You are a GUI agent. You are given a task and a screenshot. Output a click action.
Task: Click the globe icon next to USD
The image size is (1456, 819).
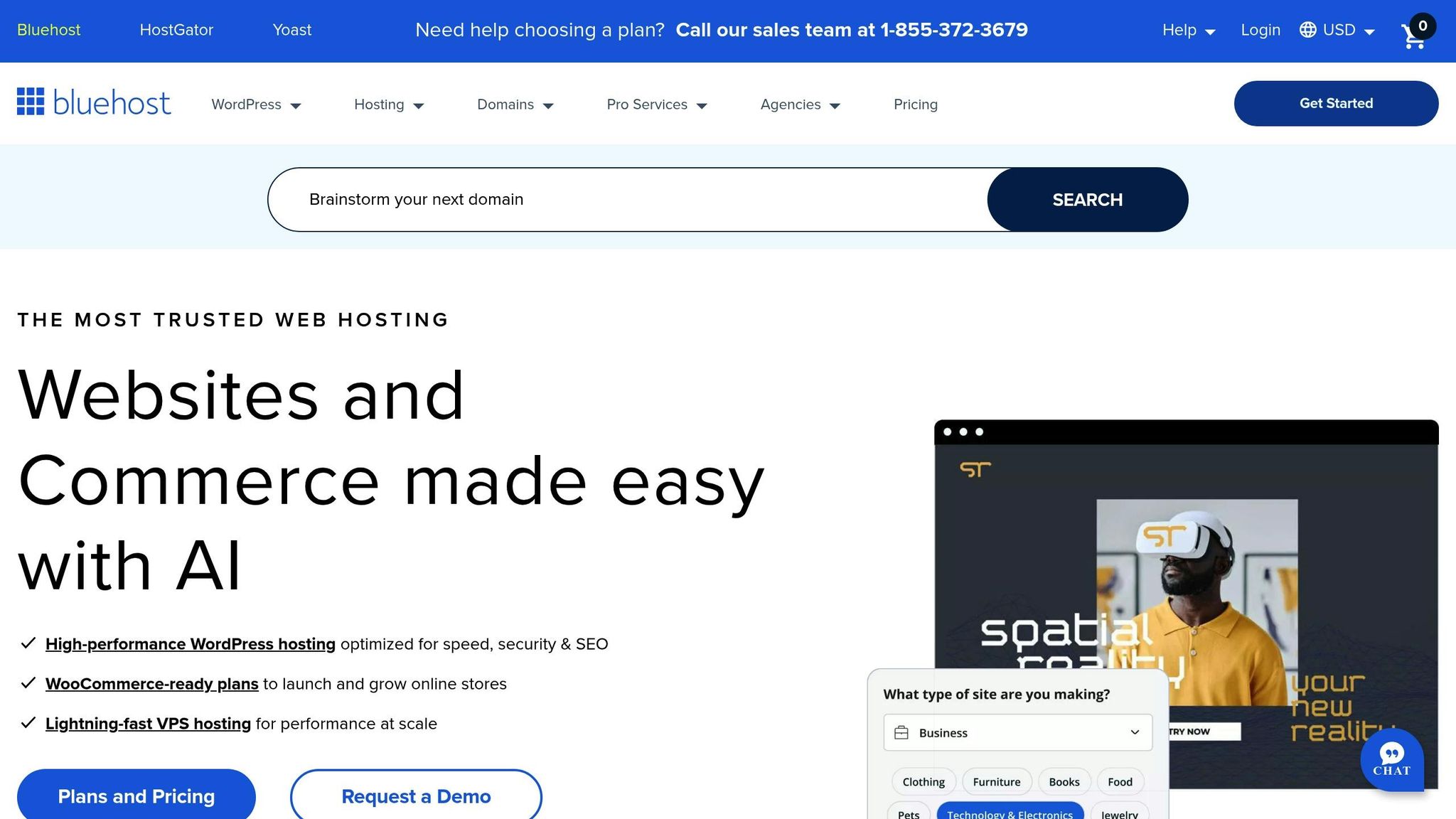pyautogui.click(x=1307, y=30)
